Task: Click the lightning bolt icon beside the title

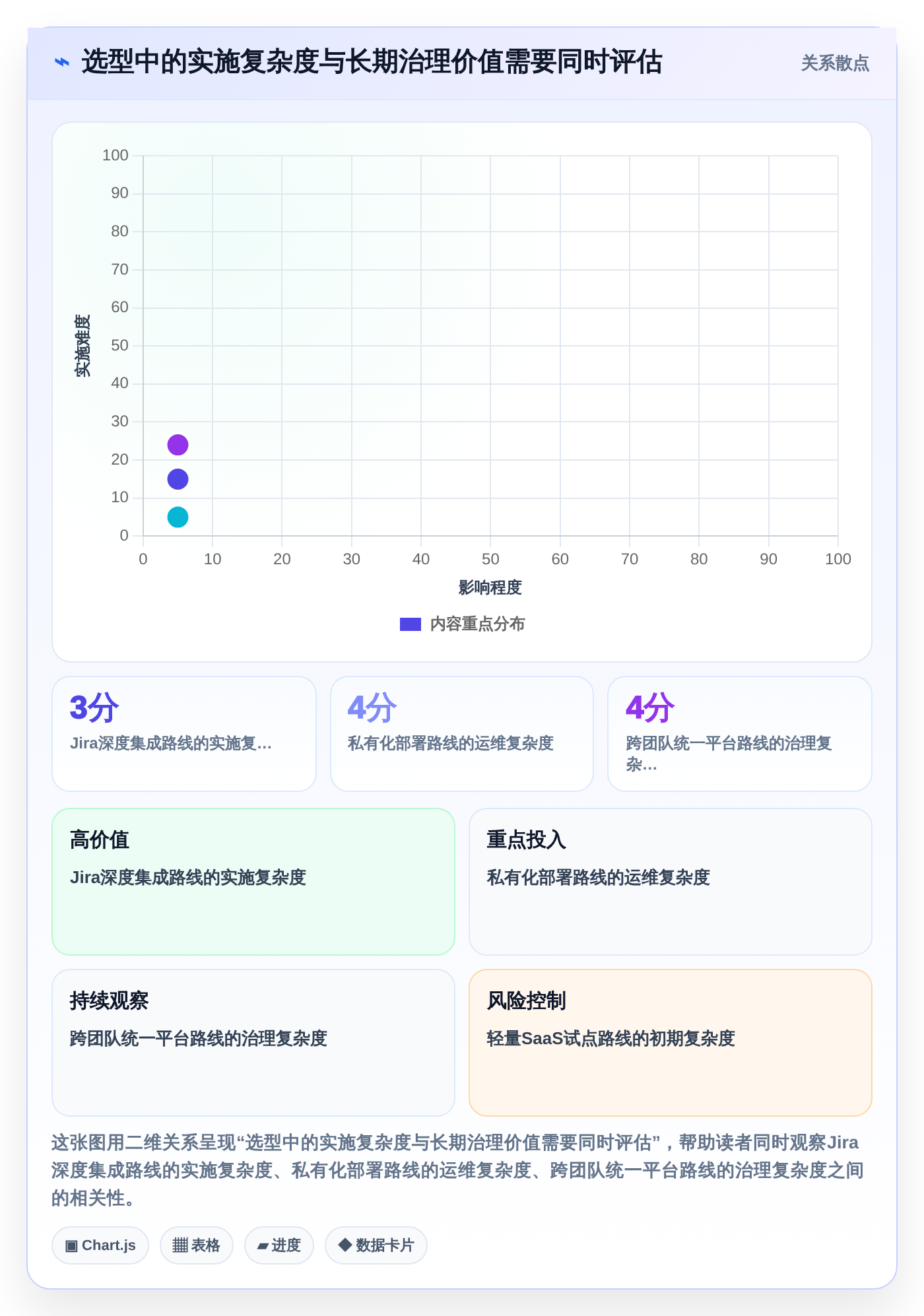Action: pyautogui.click(x=61, y=63)
